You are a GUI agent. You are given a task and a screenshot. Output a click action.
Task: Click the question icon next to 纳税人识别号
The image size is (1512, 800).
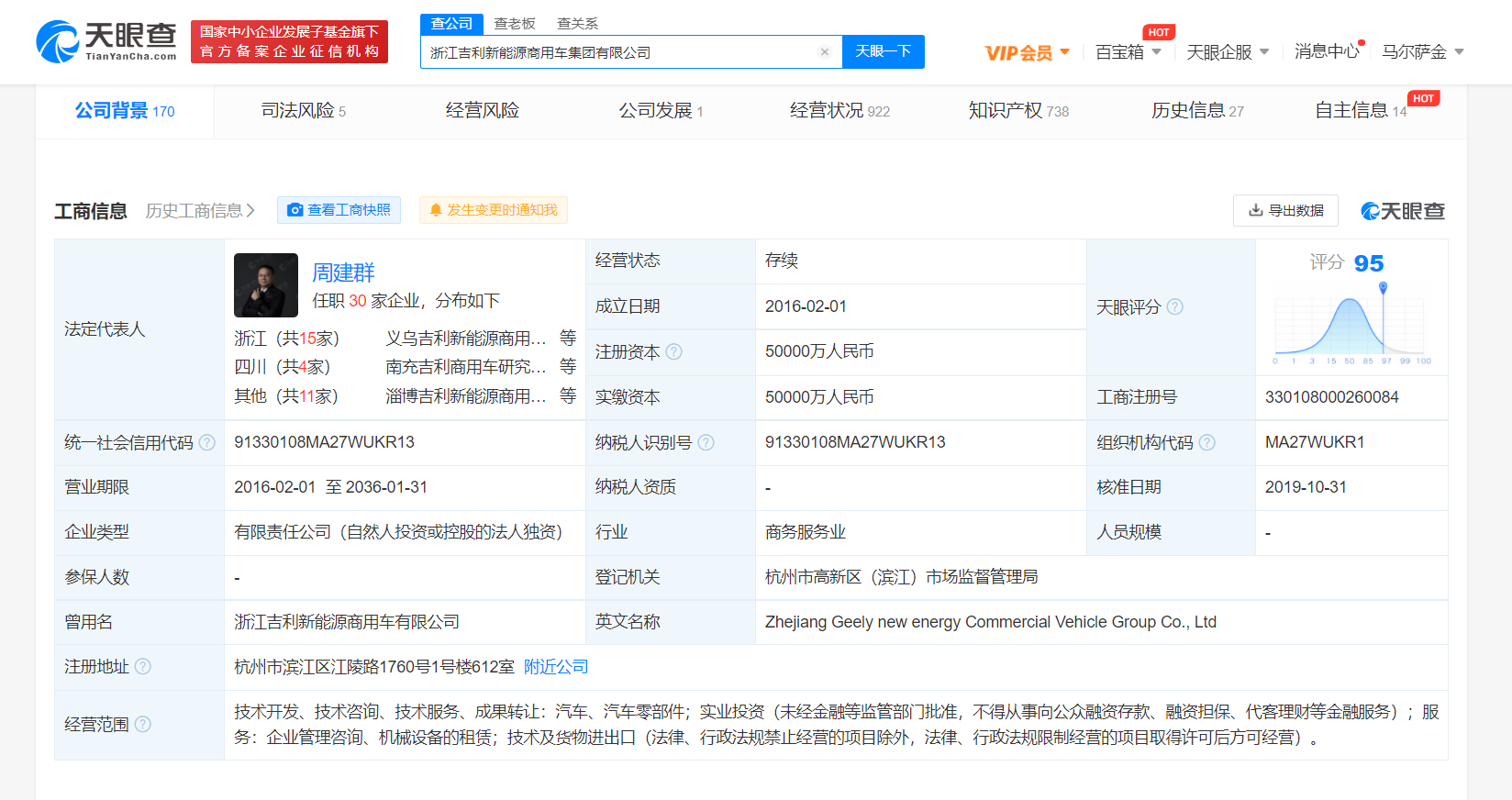(x=706, y=443)
